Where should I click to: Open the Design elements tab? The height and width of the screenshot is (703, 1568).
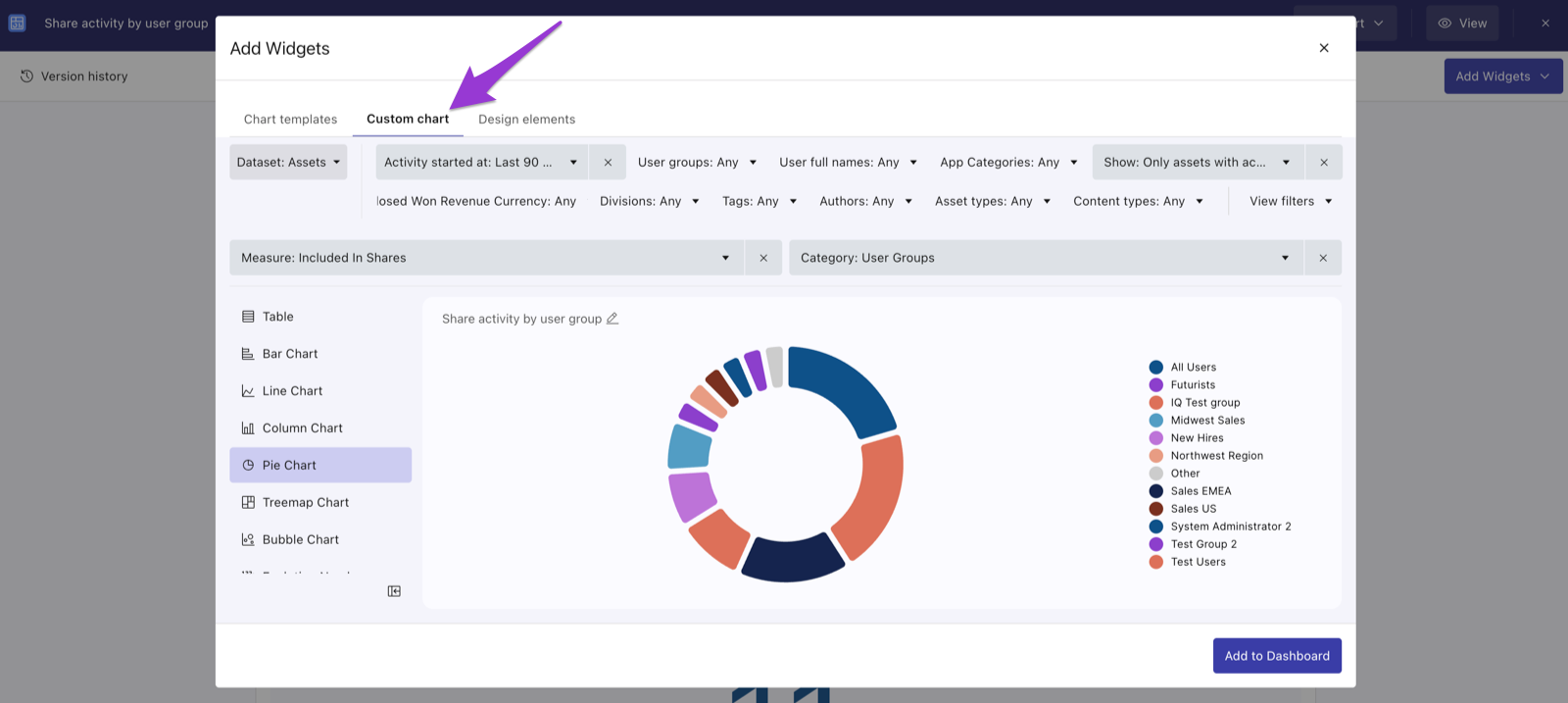[526, 120]
